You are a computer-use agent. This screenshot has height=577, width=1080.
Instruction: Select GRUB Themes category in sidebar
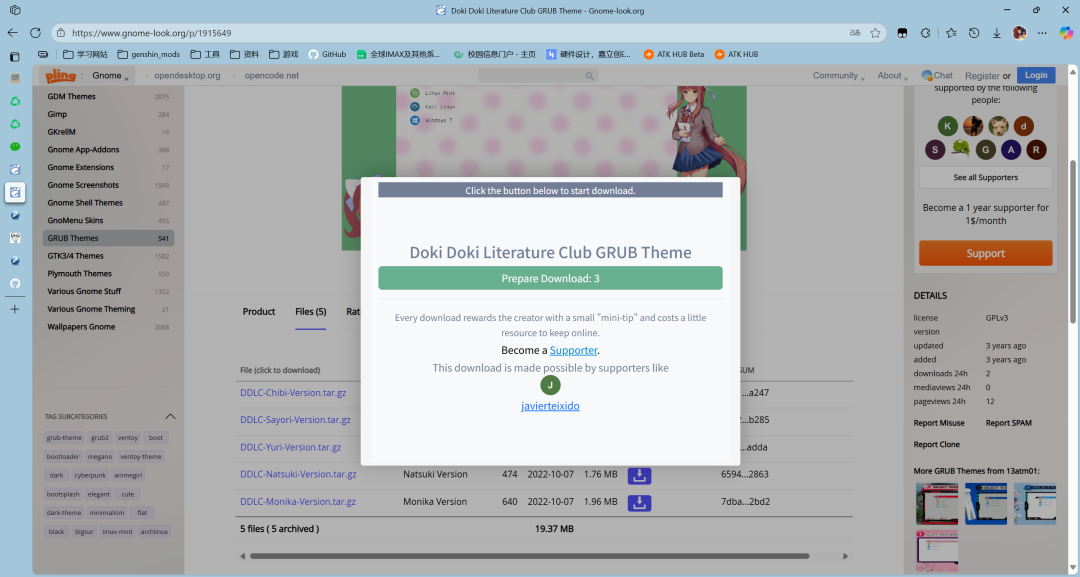tap(73, 238)
